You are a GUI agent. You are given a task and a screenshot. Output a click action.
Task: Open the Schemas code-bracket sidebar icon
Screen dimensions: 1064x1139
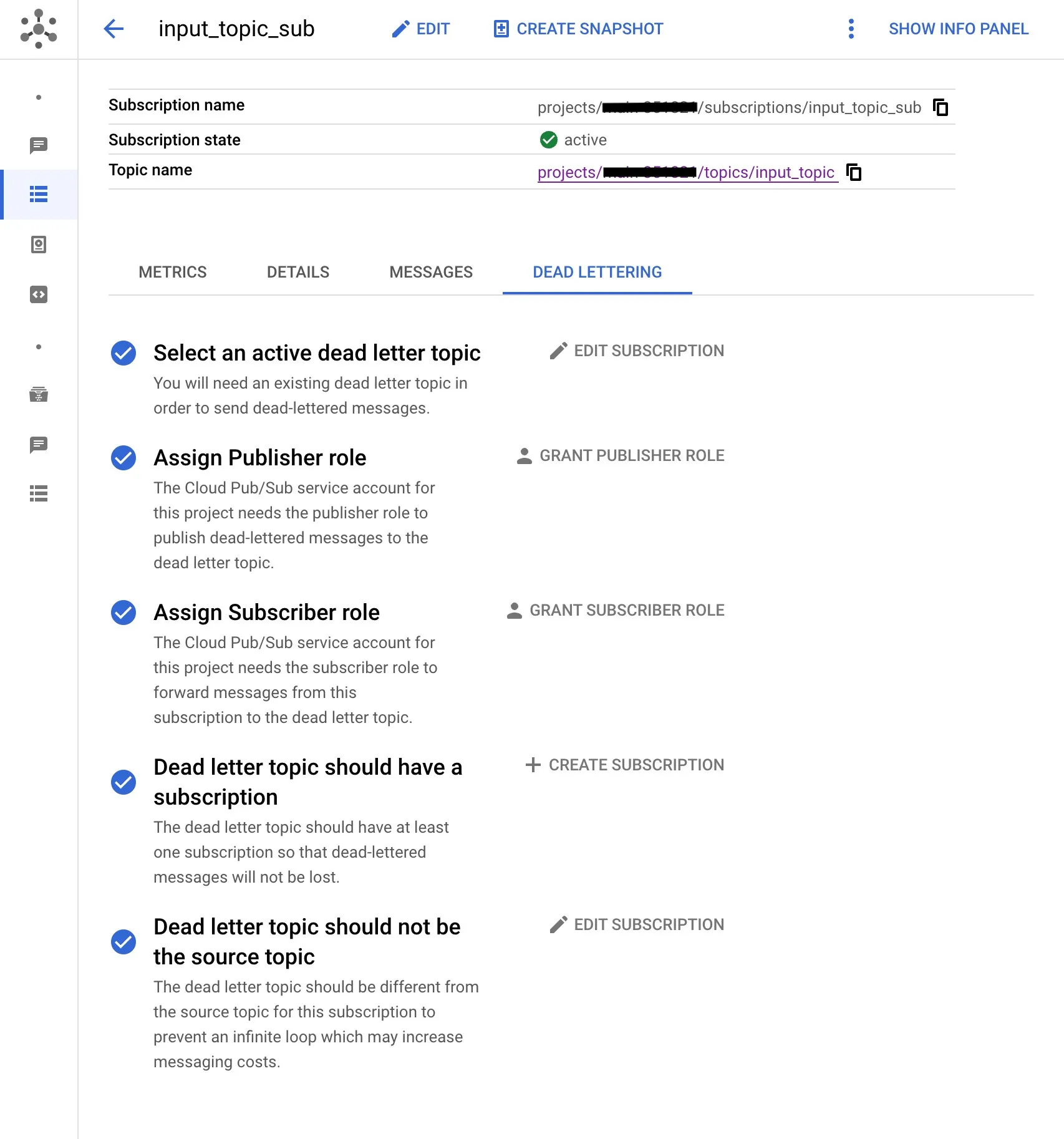point(39,294)
